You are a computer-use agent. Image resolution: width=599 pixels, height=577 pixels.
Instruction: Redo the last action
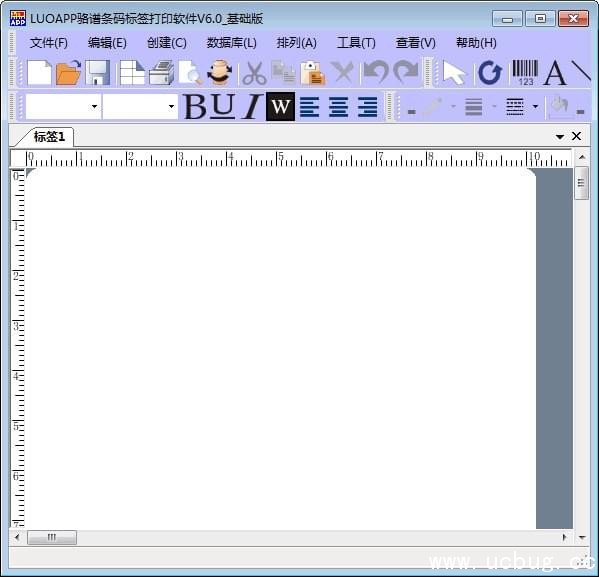tap(406, 72)
